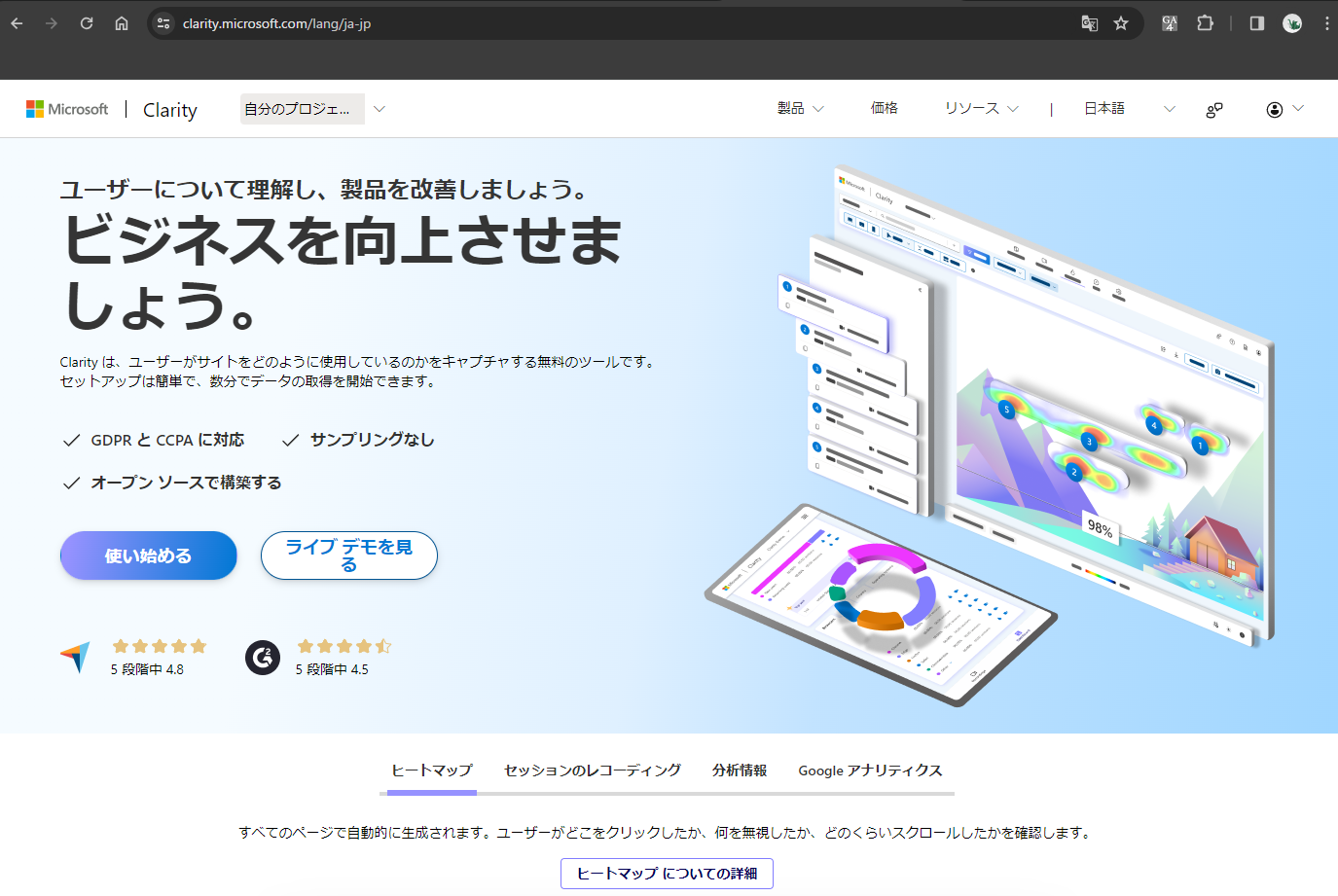This screenshot has width=1338, height=896.
Task: Go back with the browser back arrow
Action: [17, 23]
